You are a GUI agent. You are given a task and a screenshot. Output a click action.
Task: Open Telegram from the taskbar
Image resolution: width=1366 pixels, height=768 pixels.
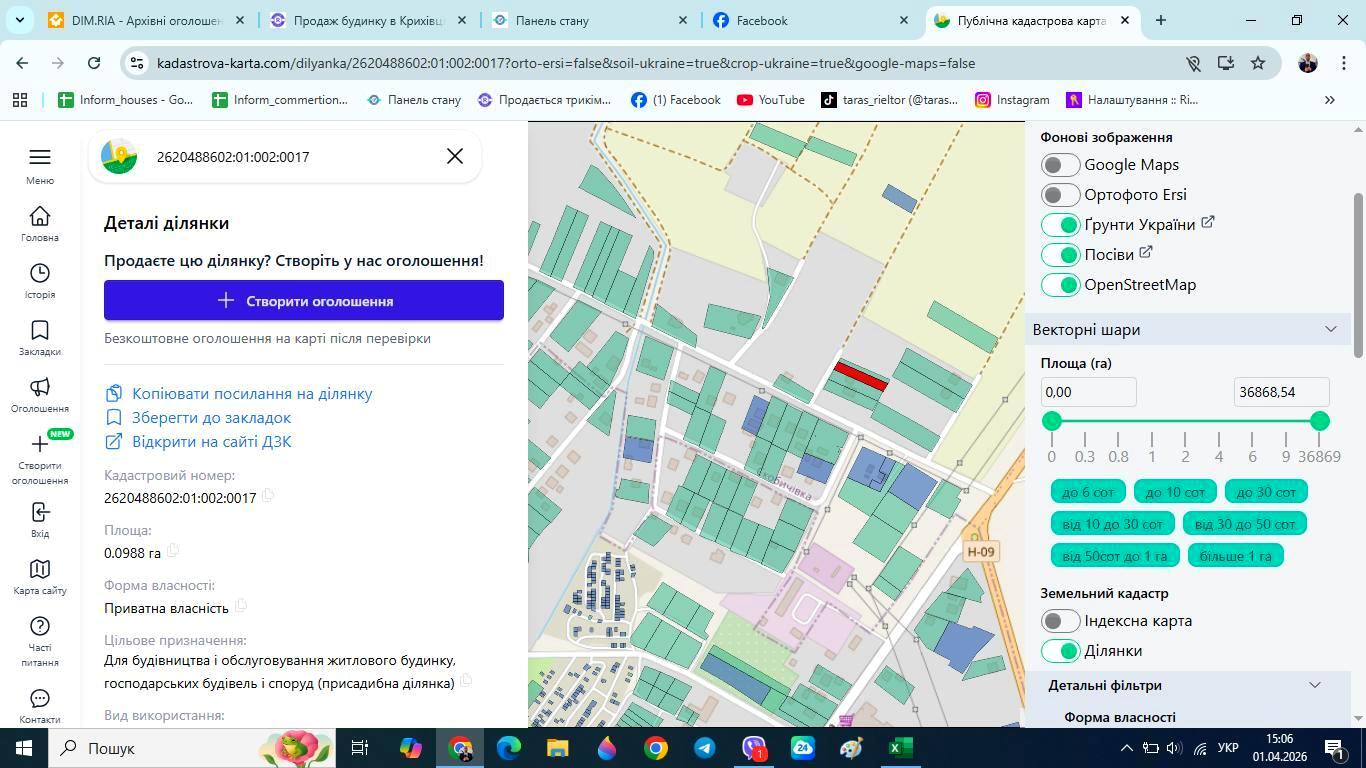click(705, 748)
